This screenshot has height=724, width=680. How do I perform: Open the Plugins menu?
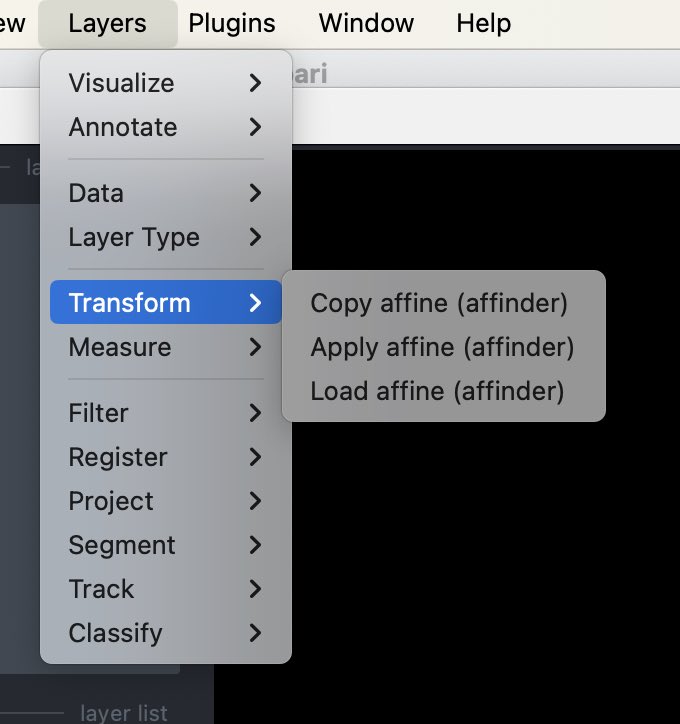232,23
